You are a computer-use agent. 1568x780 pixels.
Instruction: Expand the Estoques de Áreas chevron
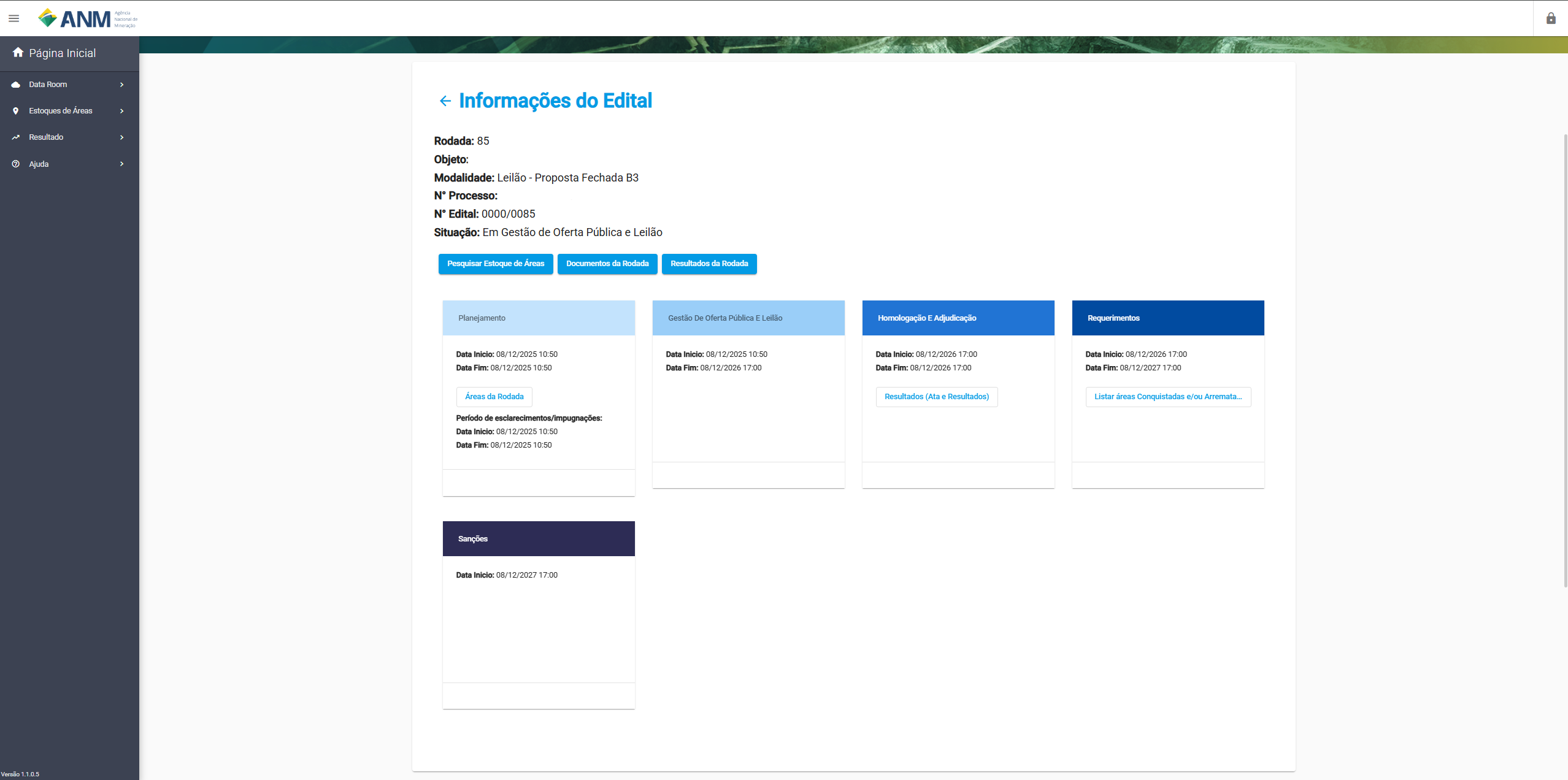(x=122, y=111)
